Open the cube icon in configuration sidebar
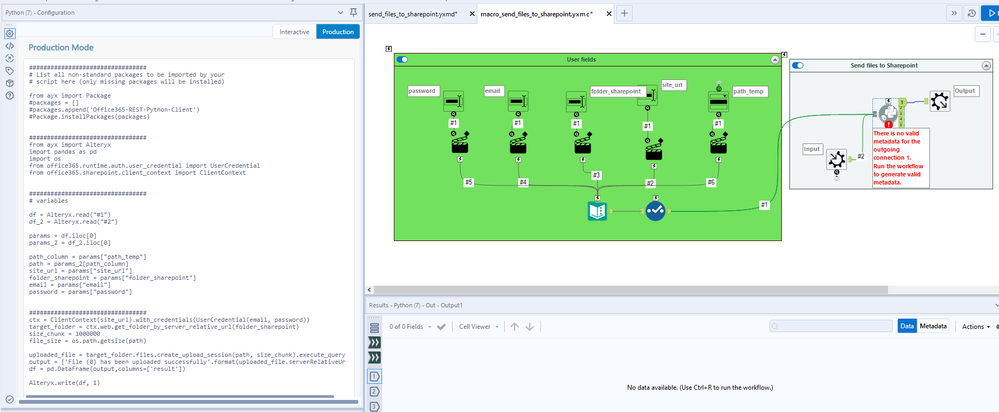 point(10,83)
